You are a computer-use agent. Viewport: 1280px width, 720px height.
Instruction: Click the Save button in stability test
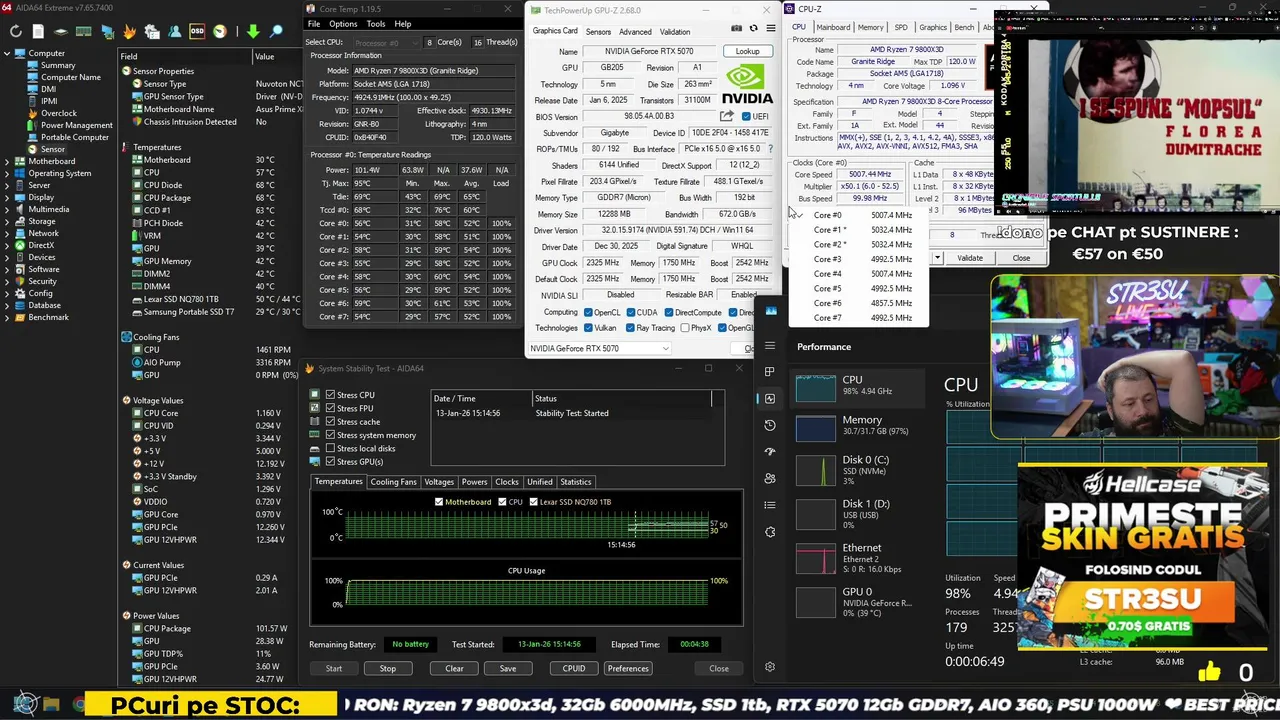tap(508, 668)
